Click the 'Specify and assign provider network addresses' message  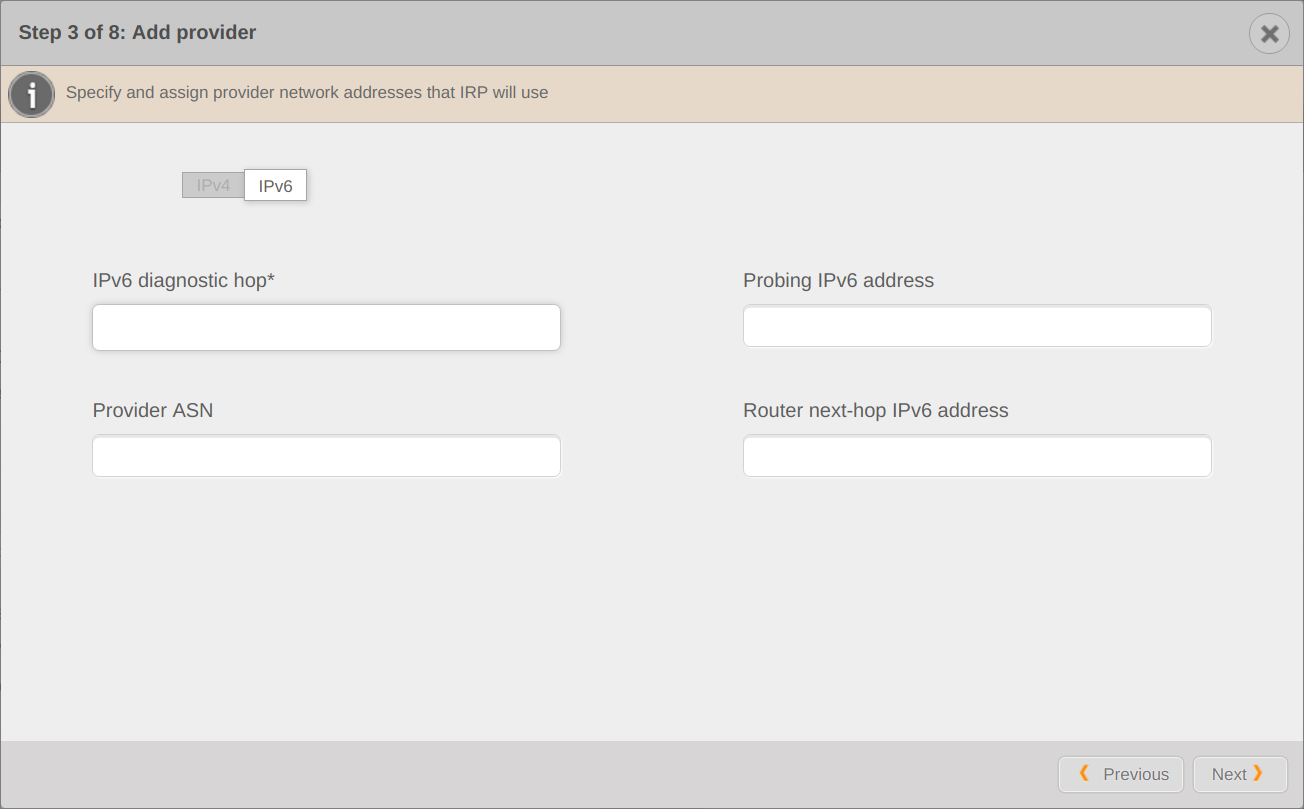[307, 92]
